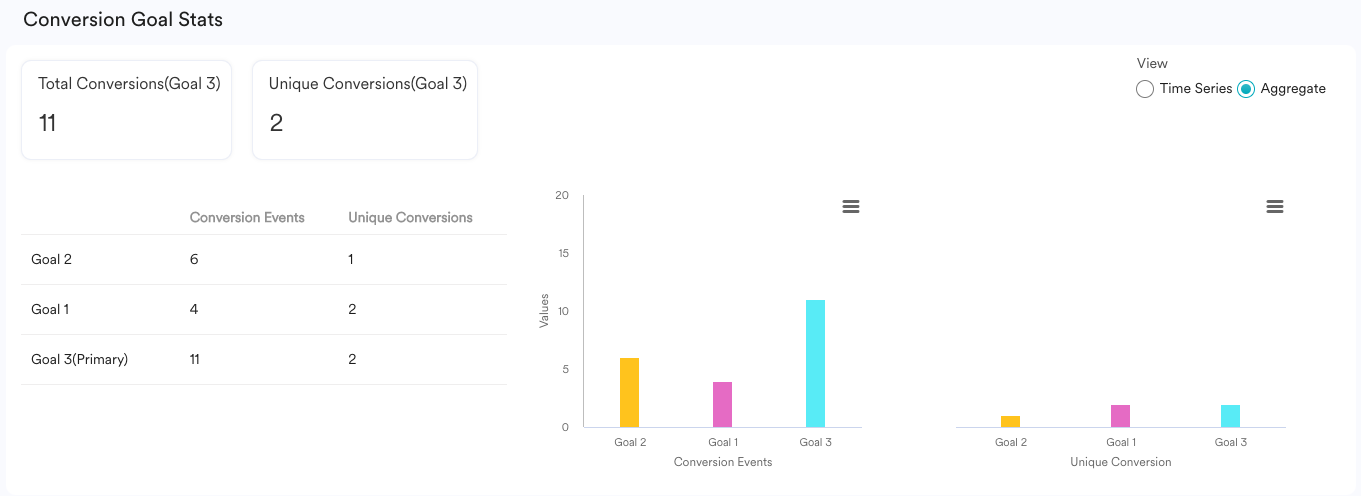Open the Conversion Events chart hamburger menu
Screen dimensions: 1361x496
[x=851, y=206]
